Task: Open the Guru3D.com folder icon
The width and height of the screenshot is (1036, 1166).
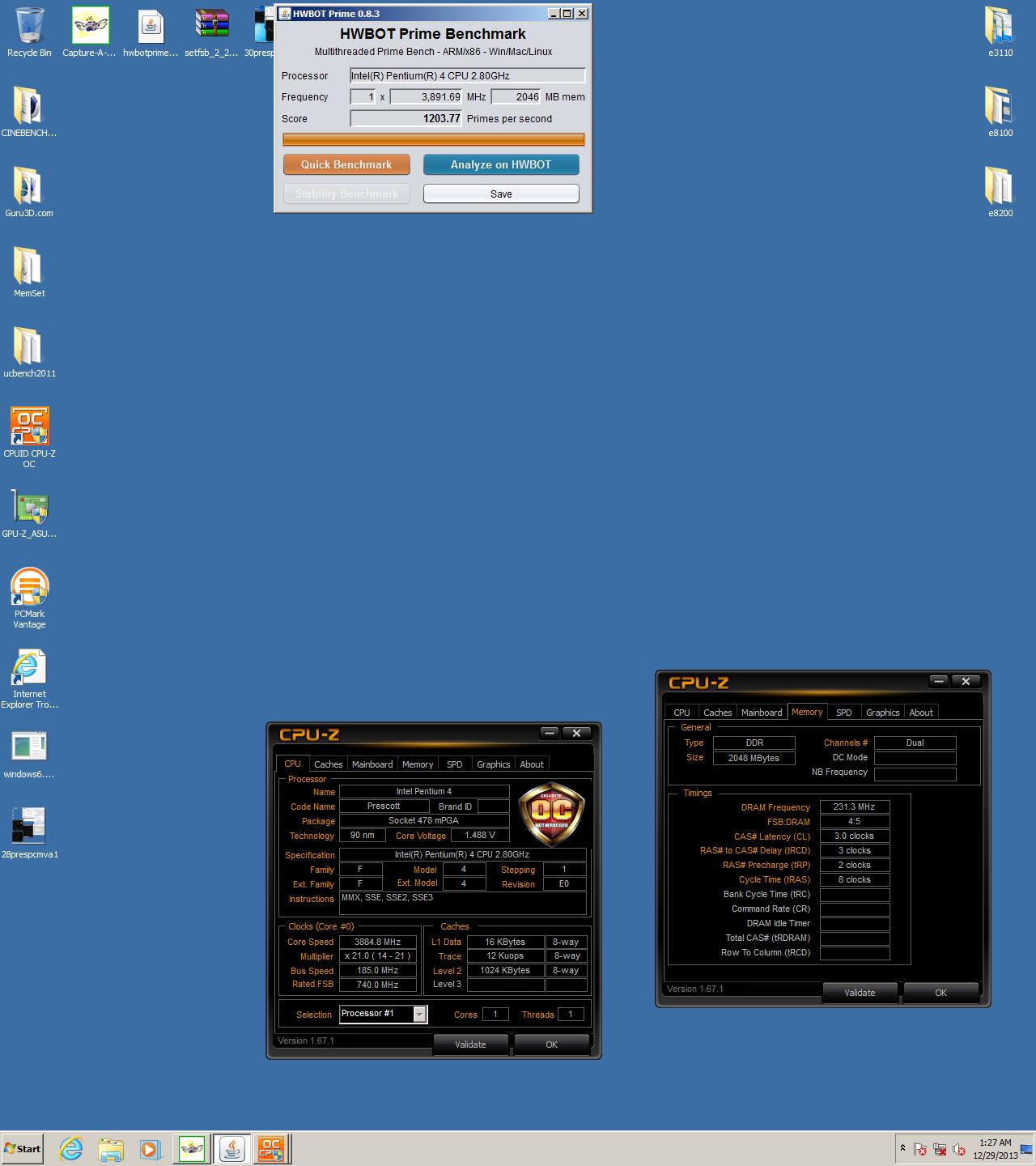Action: tap(29, 192)
